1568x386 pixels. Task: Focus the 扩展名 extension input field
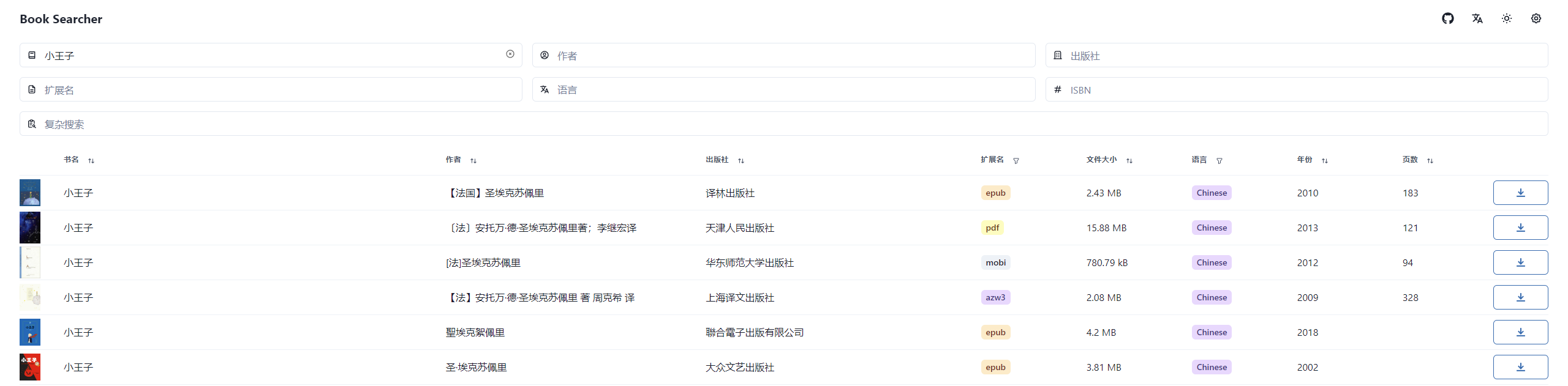271,89
